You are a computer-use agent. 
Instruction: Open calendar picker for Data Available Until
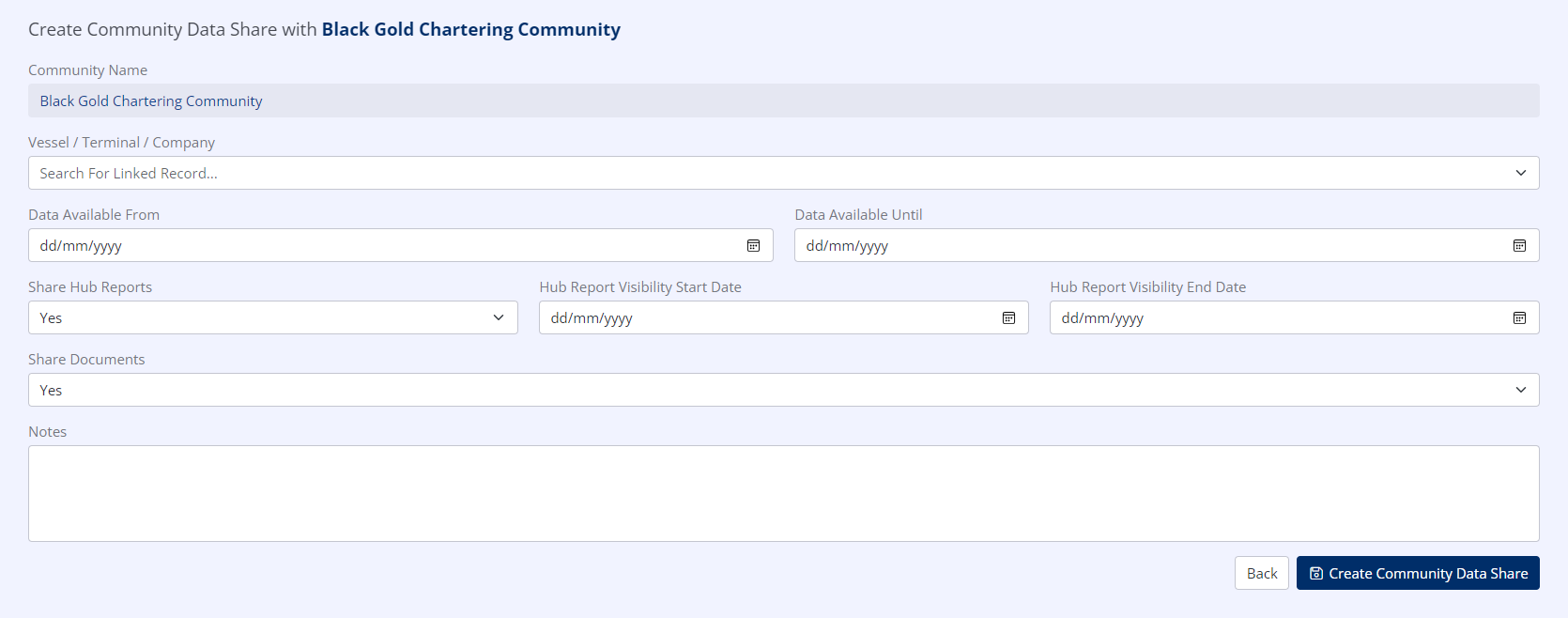[x=1519, y=246]
